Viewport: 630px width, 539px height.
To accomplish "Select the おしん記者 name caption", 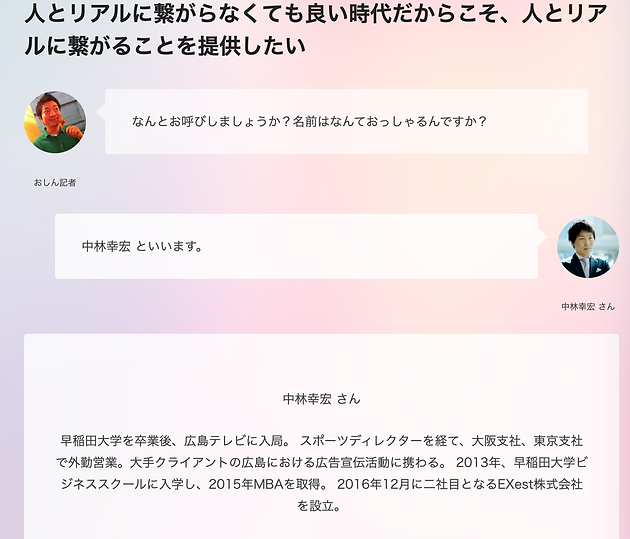I will [55, 183].
